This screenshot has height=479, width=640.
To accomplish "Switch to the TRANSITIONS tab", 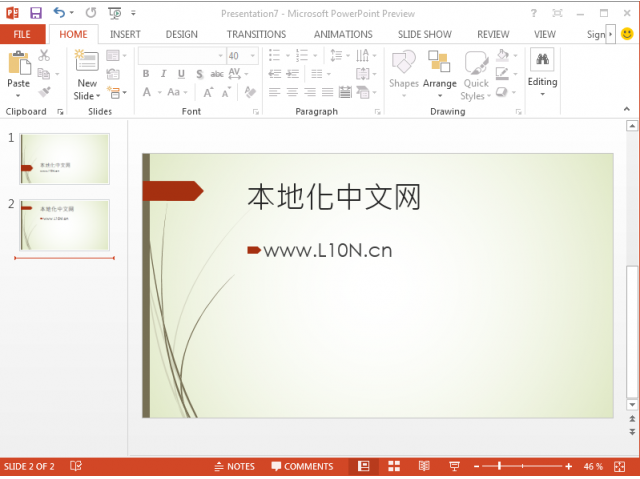I will coord(256,34).
